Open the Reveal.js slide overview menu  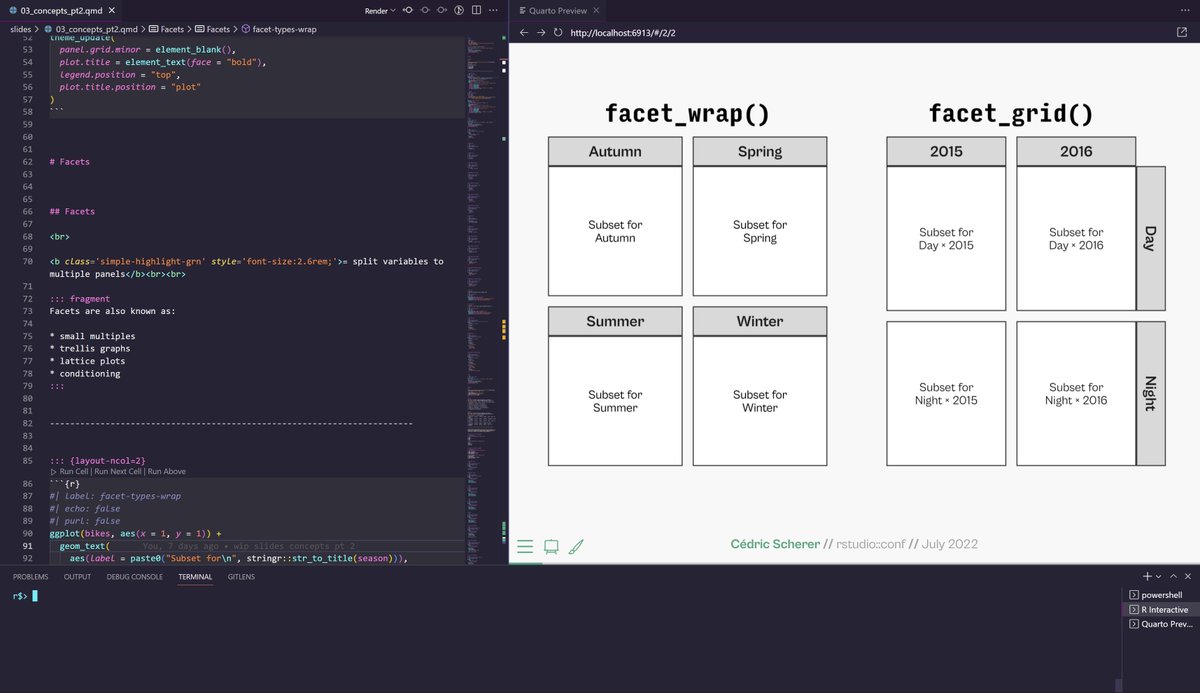click(x=525, y=546)
